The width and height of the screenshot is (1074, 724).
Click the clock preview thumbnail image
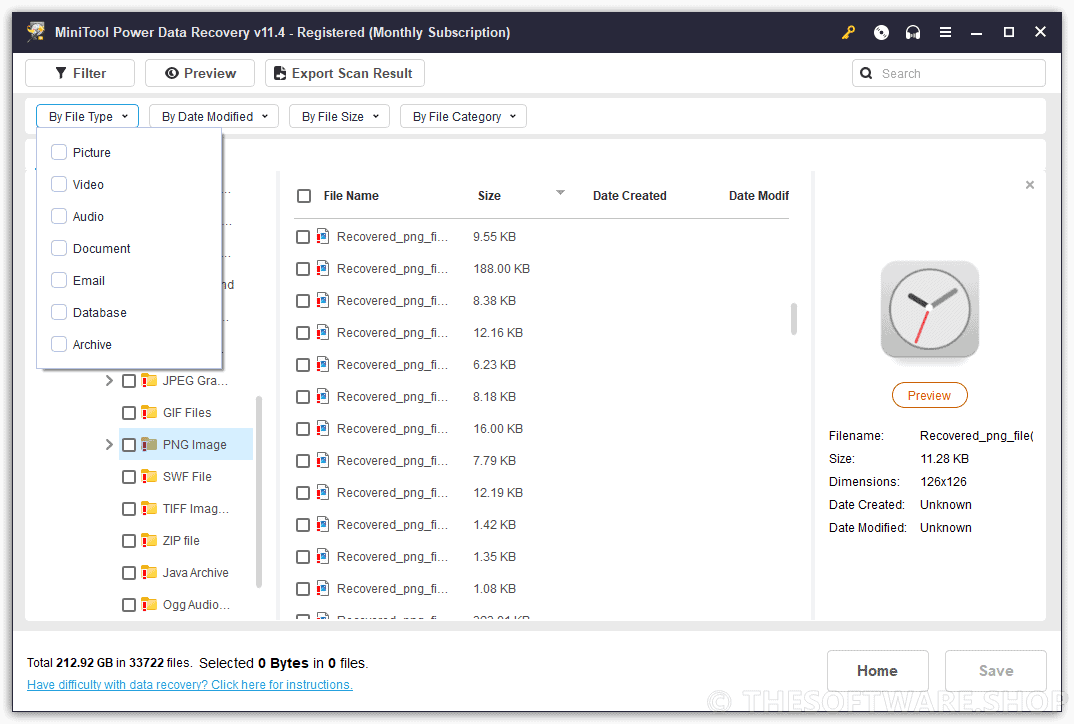click(929, 310)
